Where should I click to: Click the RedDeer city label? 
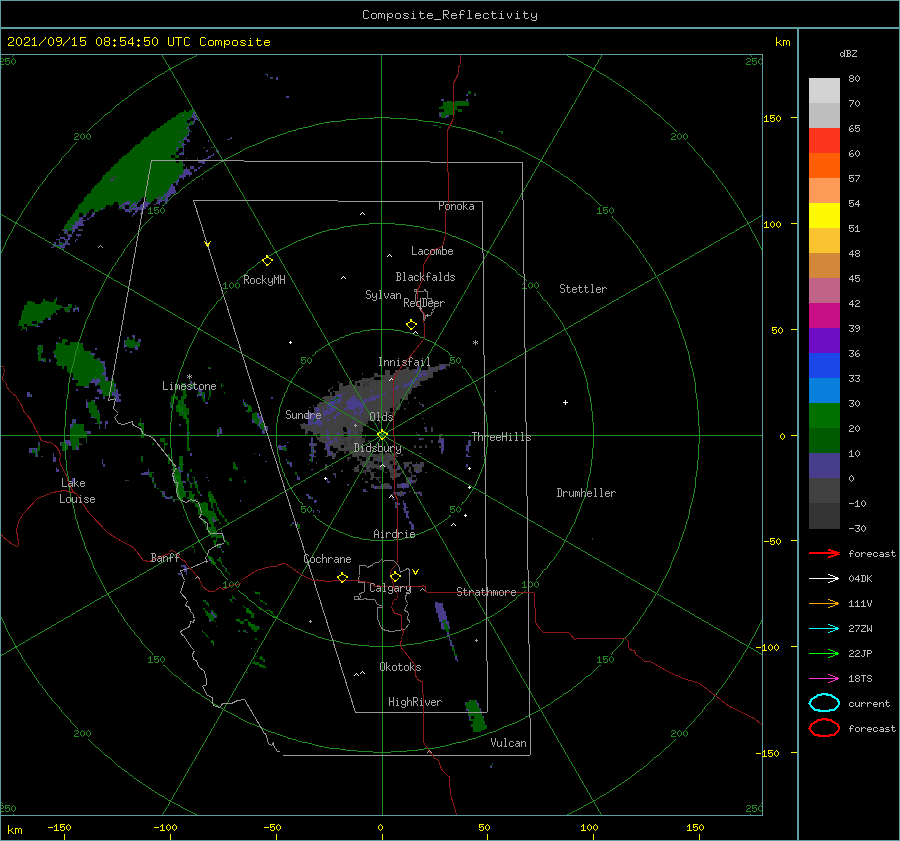point(424,303)
